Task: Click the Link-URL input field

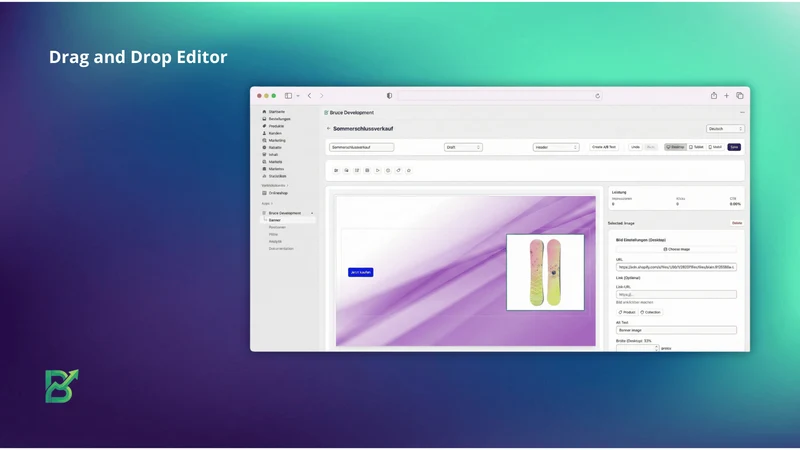Action: (677, 294)
